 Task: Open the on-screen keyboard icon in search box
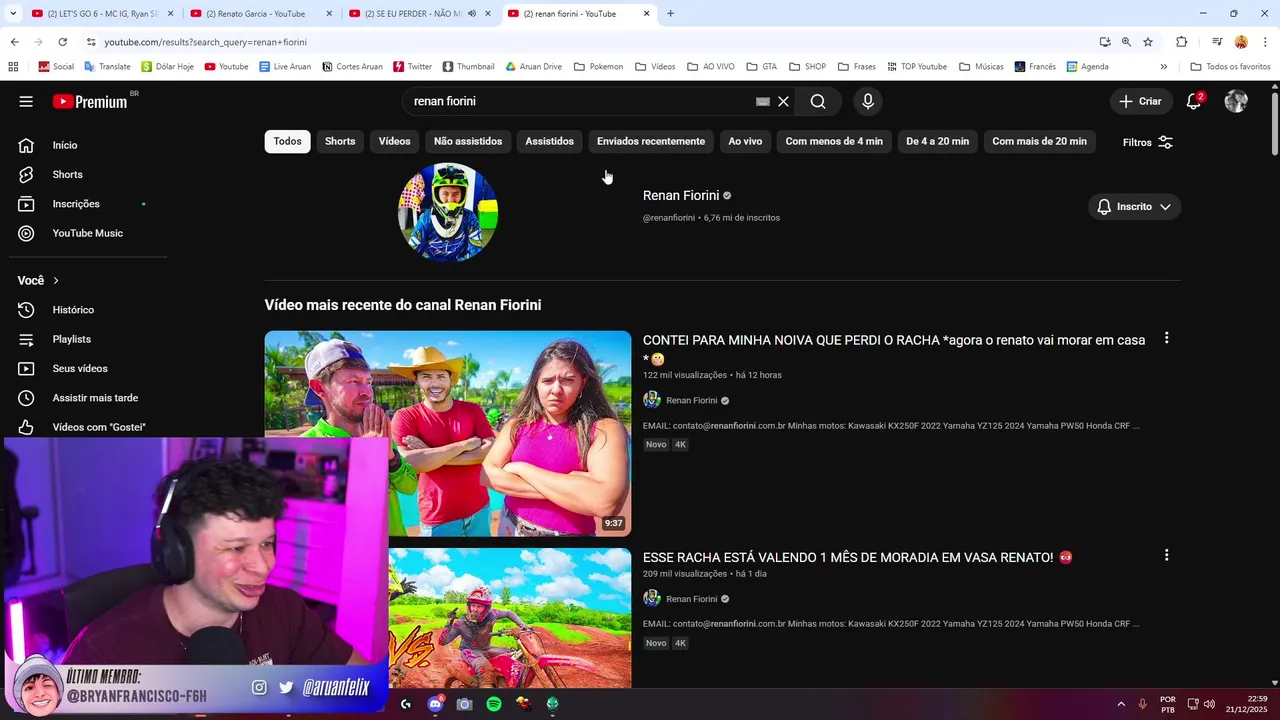coord(763,101)
